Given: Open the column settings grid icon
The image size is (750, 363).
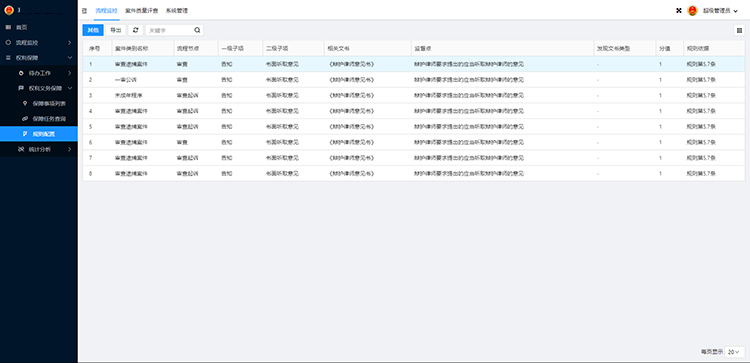Looking at the screenshot, I should click(739, 30).
